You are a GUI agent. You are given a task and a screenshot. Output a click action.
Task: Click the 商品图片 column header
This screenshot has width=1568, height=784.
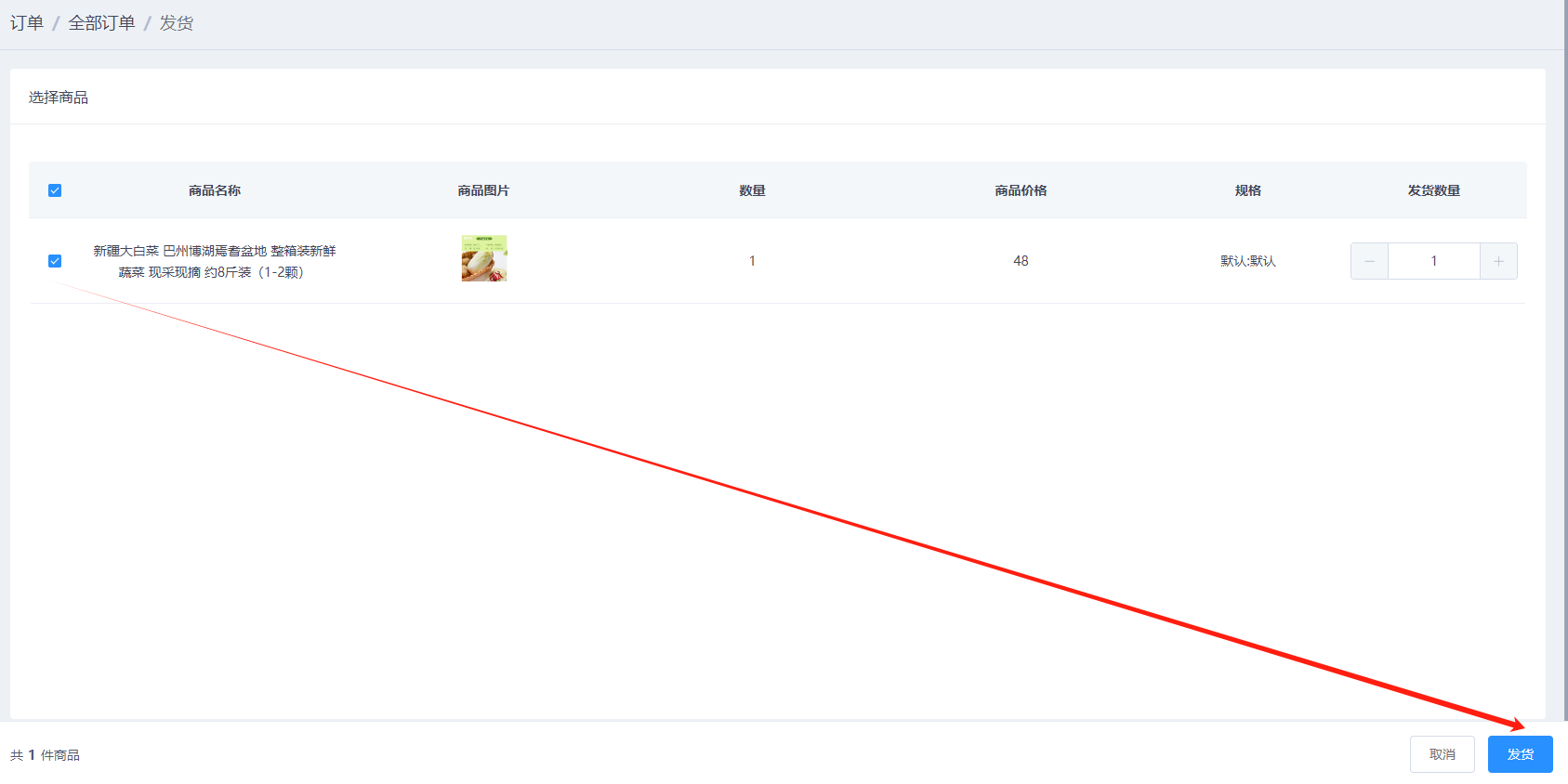click(483, 190)
